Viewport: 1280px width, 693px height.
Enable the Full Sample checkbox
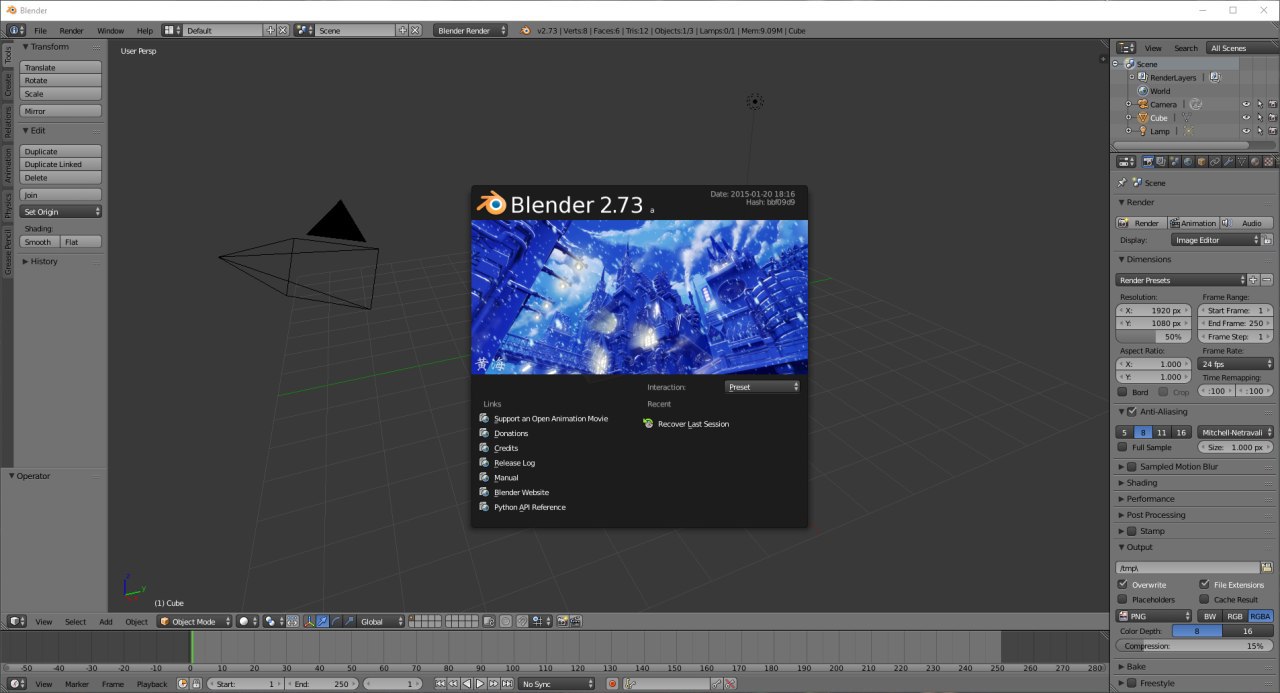(x=1122, y=447)
